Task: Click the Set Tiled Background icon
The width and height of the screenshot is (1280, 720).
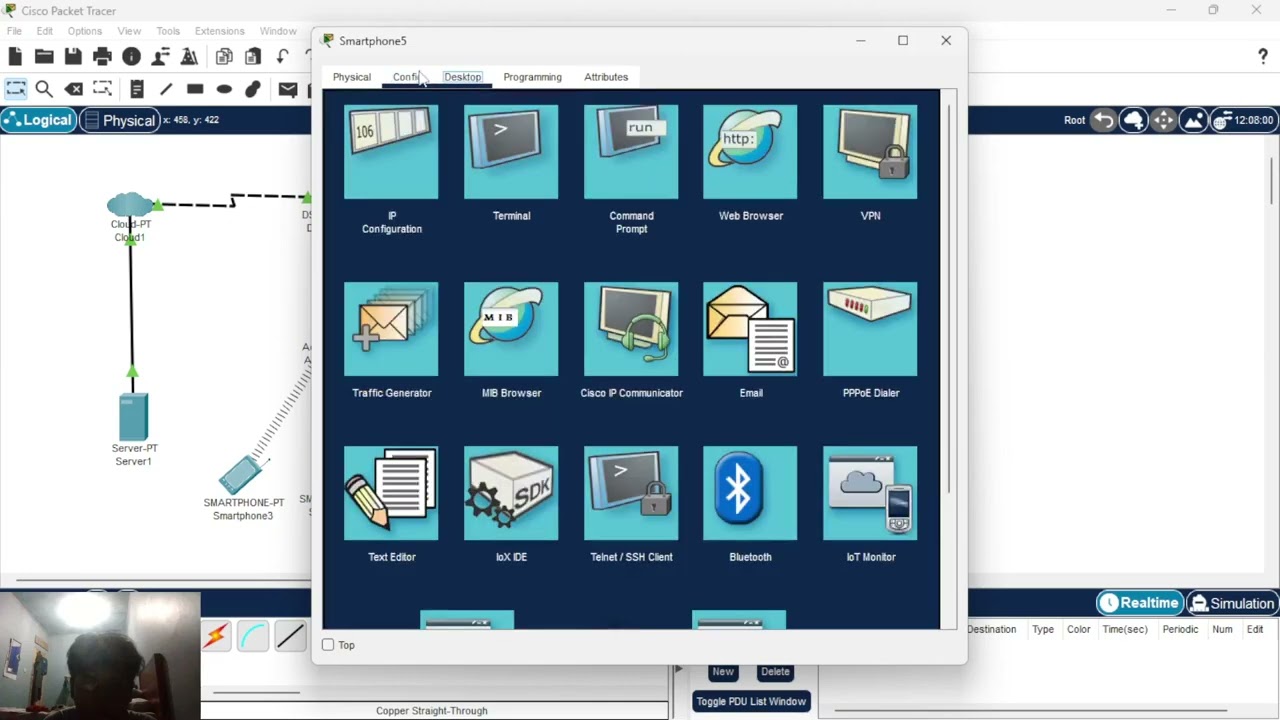Action: [1193, 120]
